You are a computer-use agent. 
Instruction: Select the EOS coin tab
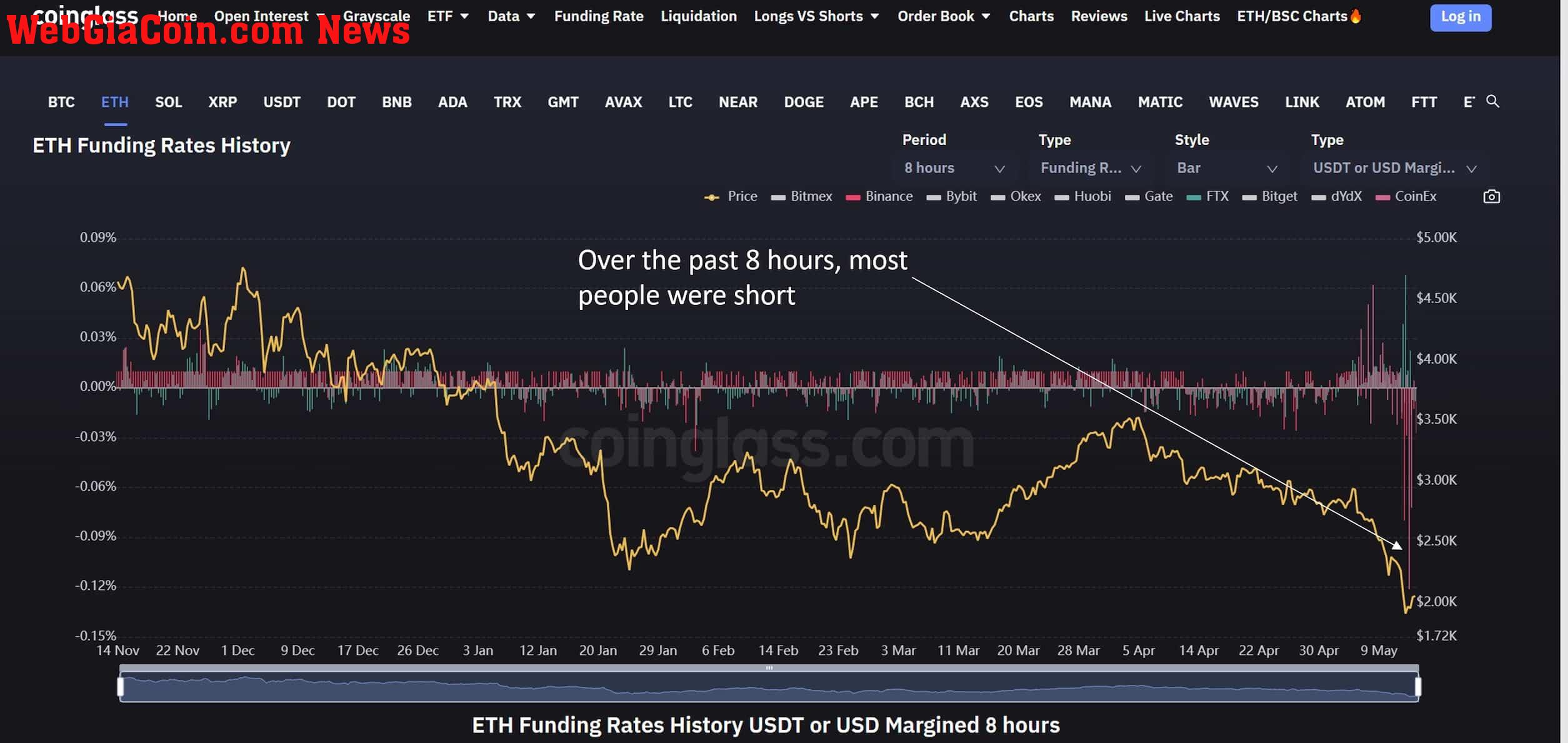(1029, 102)
